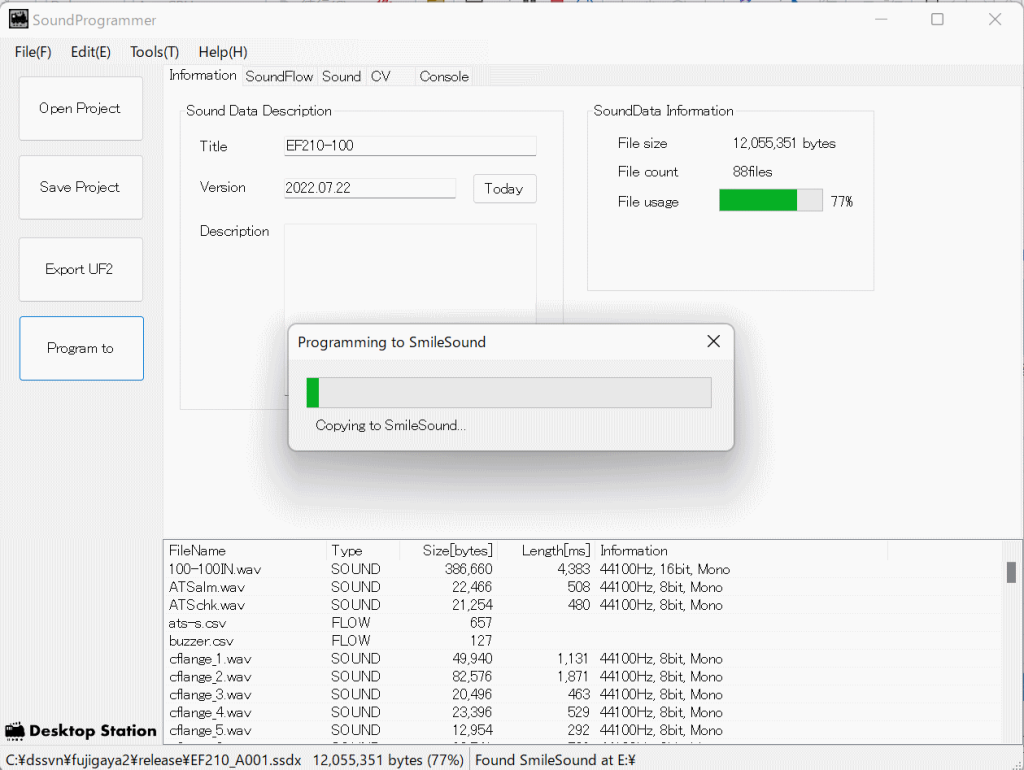Screen dimensions: 1024x770
Task: Open the File(F) menu
Action: (33, 52)
